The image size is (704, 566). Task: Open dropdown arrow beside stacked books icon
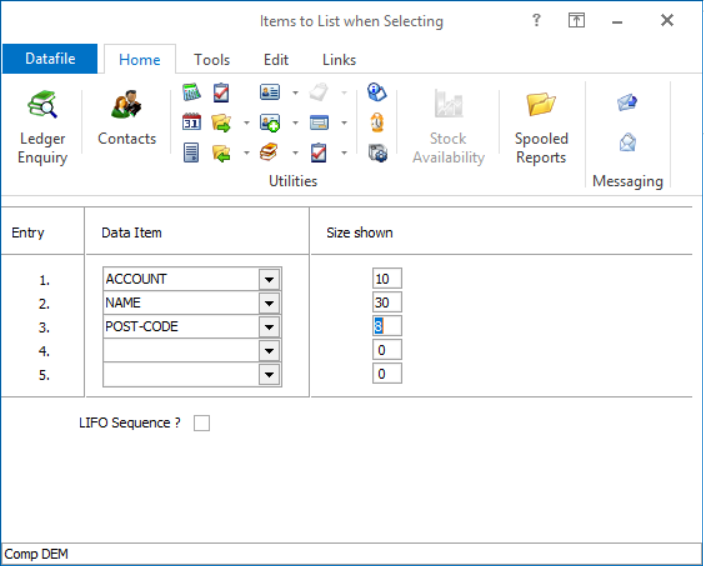tap(295, 153)
